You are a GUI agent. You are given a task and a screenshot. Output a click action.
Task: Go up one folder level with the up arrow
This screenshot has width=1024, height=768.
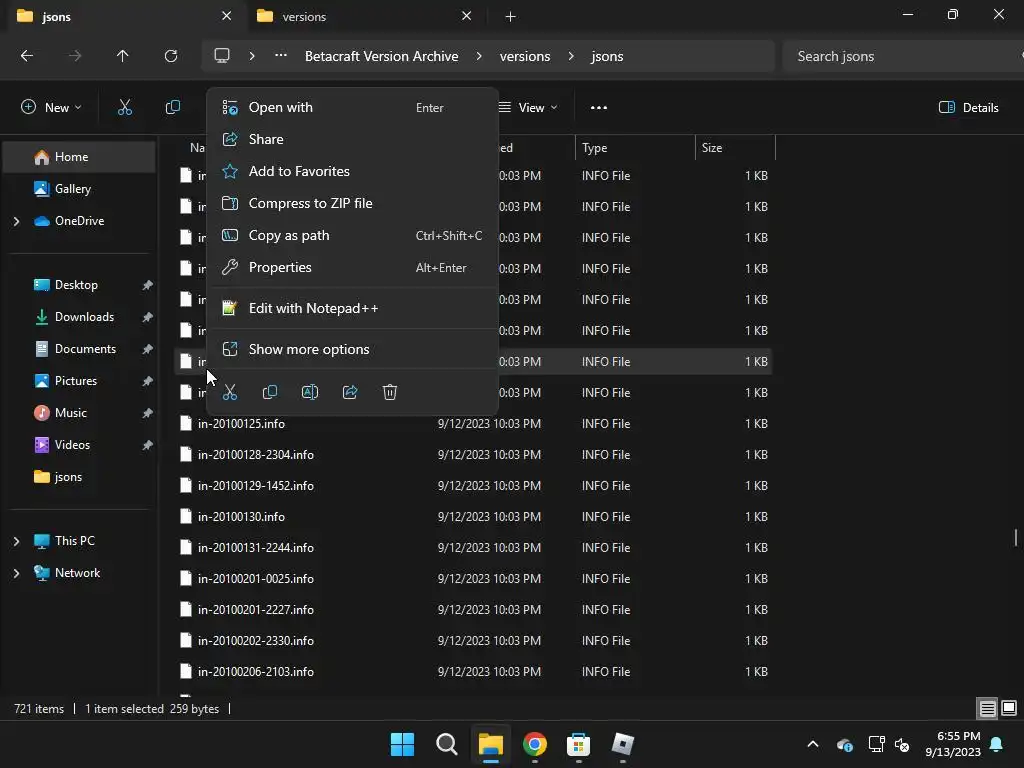point(122,56)
